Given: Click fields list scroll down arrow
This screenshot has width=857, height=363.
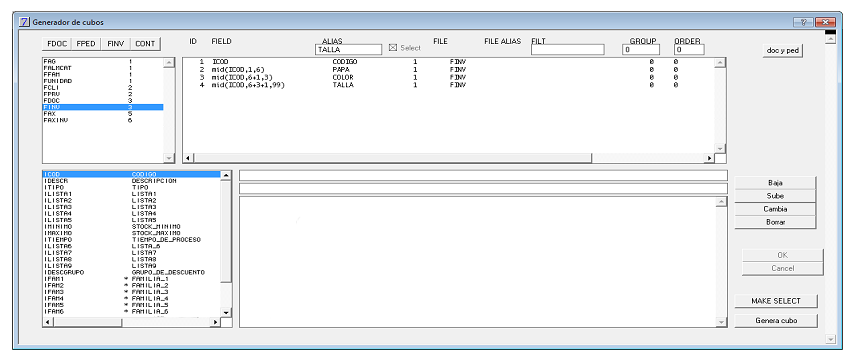Looking at the screenshot, I should pyautogui.click(x=226, y=312).
